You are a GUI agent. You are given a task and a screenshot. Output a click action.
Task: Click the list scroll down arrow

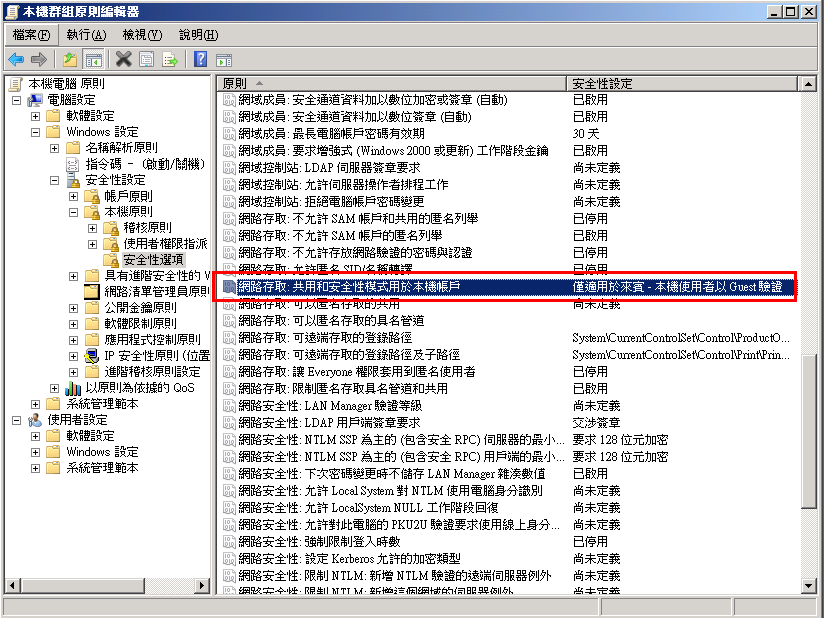tap(808, 586)
